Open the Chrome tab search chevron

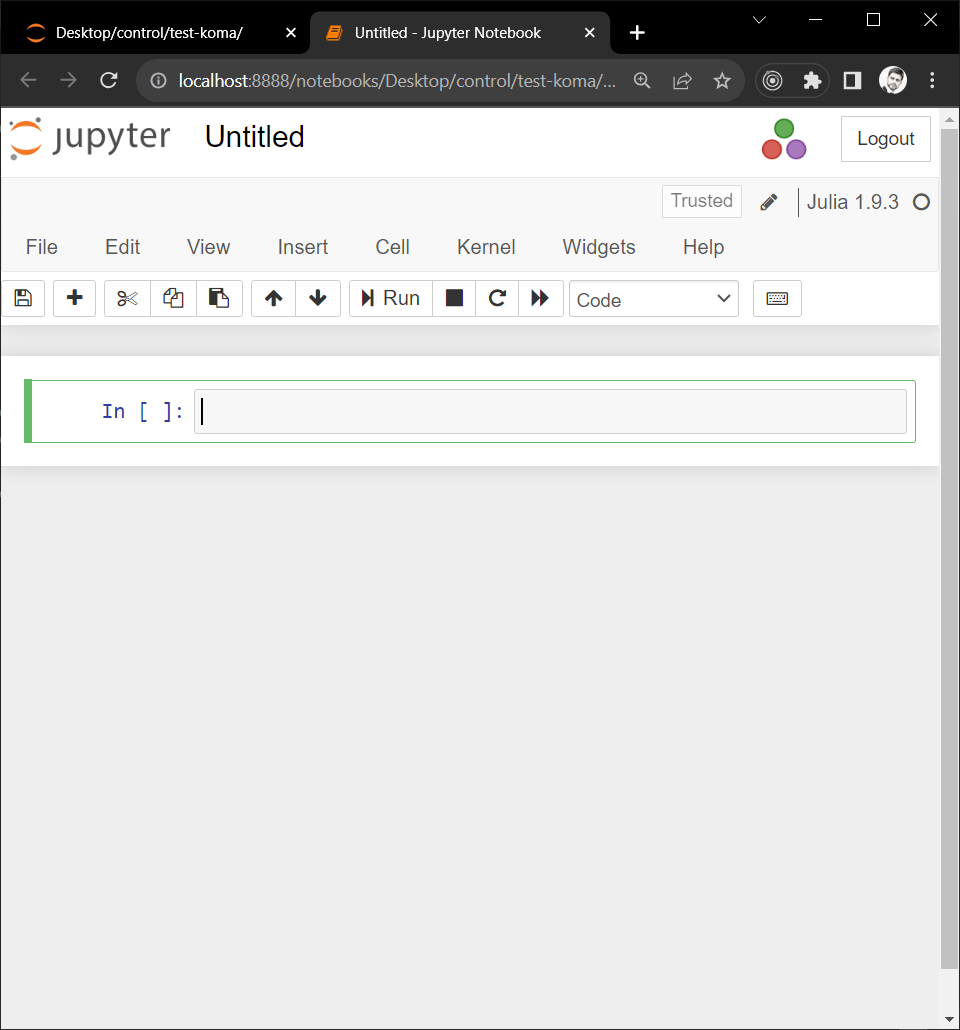pos(759,20)
